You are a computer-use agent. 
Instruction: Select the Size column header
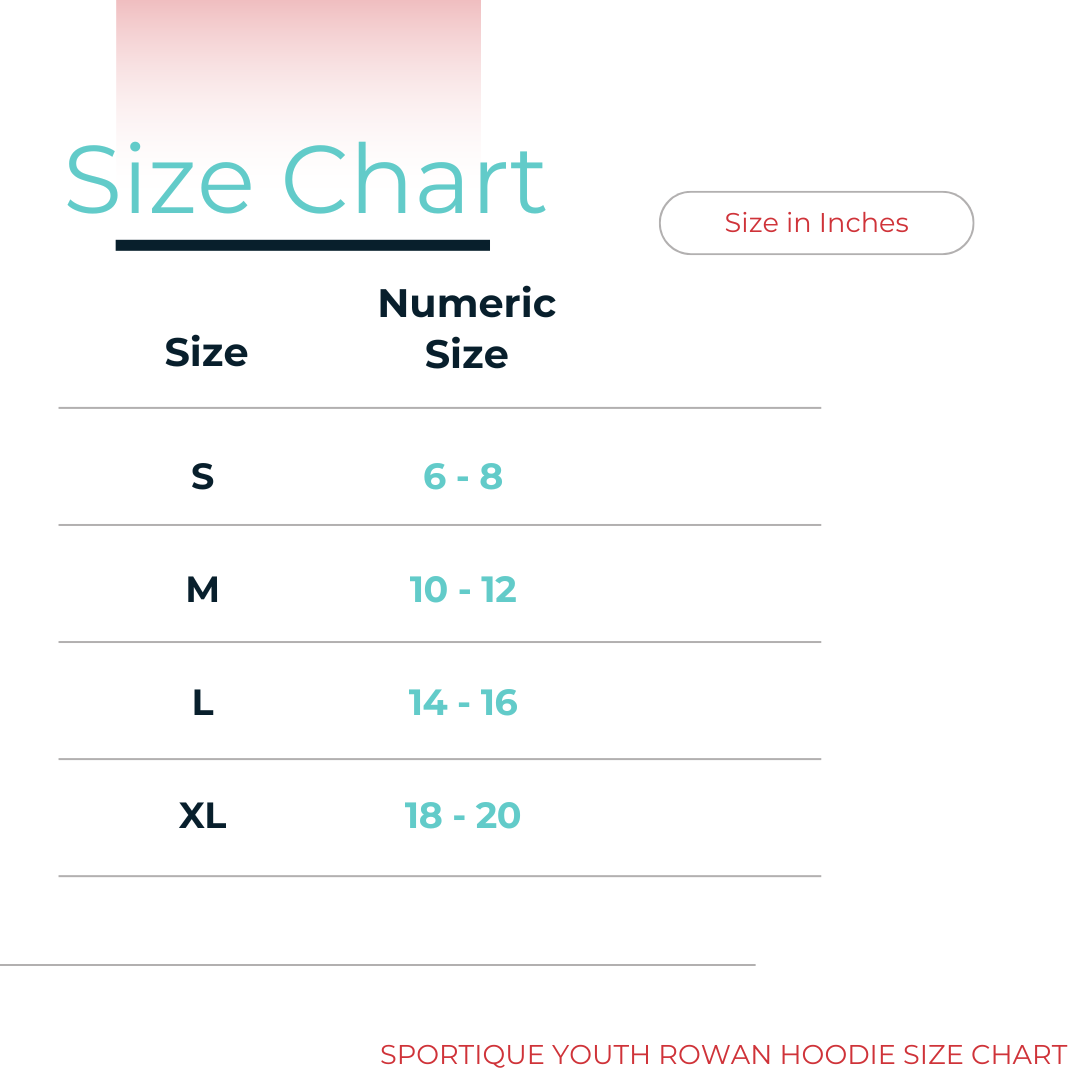tap(206, 353)
